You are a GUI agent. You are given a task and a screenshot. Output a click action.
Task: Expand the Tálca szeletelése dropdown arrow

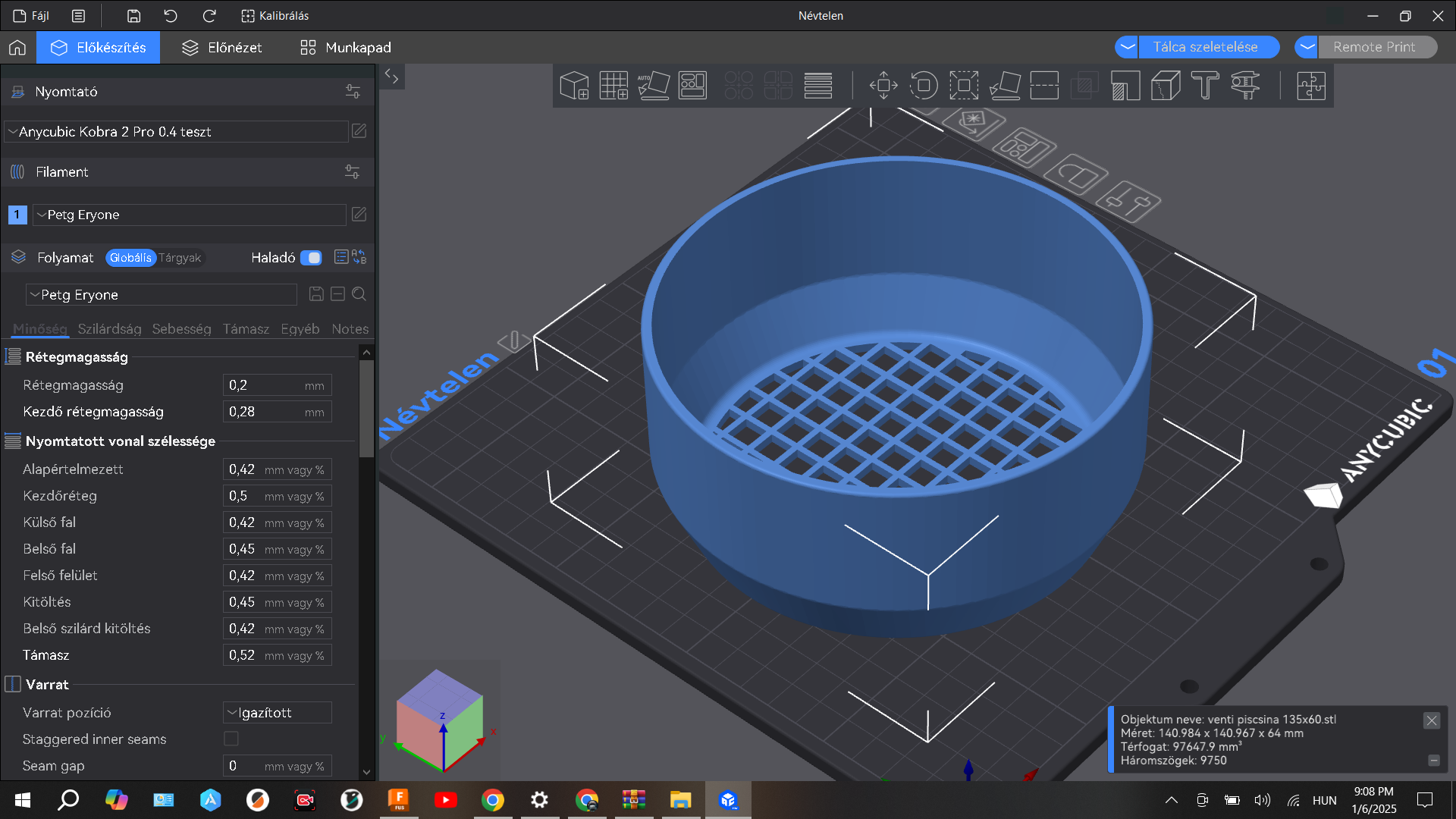tap(1128, 47)
